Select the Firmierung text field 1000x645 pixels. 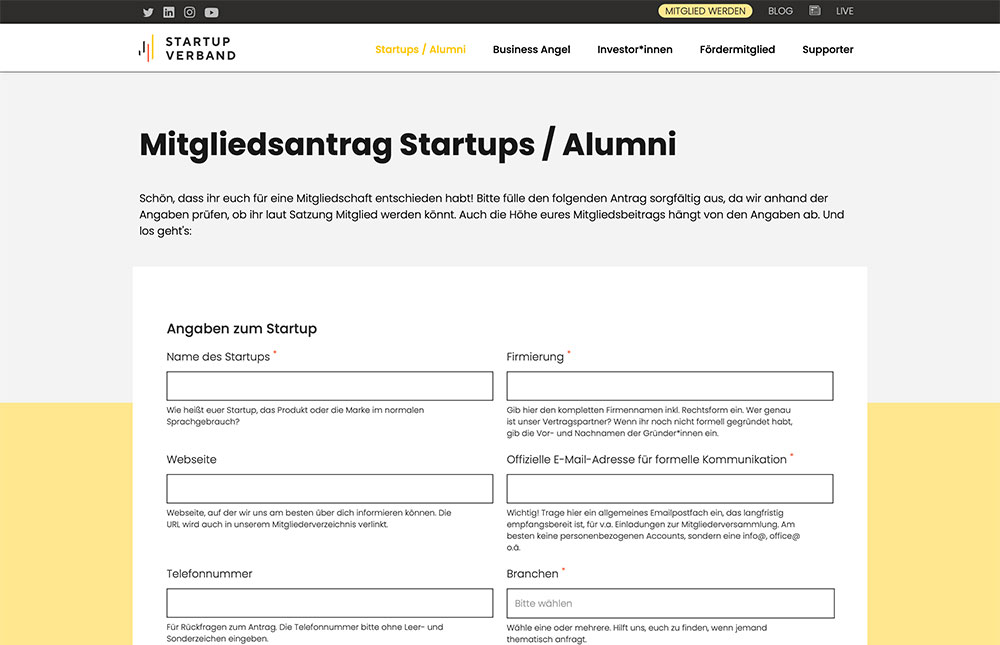[x=670, y=386]
